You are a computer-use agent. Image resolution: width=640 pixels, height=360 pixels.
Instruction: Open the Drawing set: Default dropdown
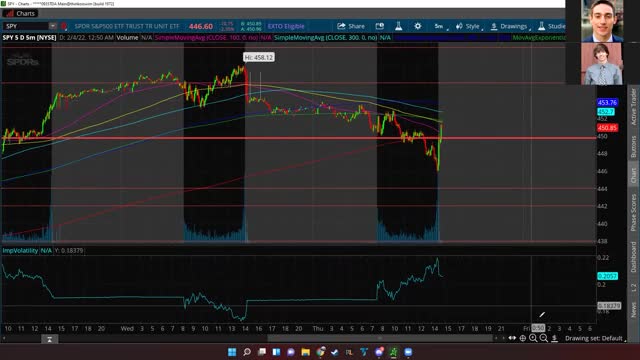point(596,338)
